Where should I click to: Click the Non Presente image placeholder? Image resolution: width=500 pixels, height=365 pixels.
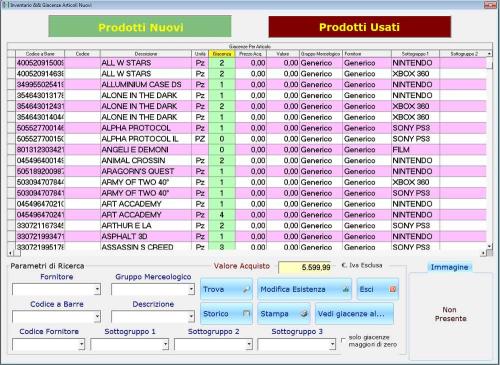[x=450, y=314]
